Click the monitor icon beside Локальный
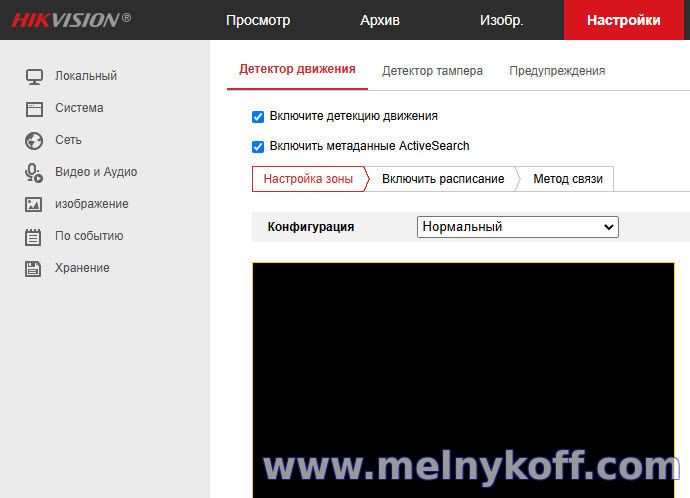The image size is (690, 498). click(34, 77)
